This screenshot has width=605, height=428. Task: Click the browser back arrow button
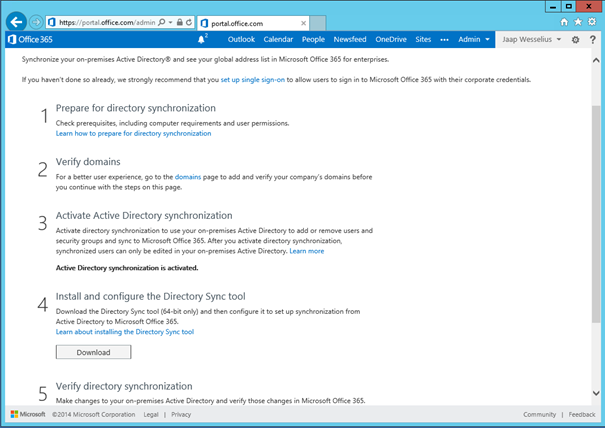(16, 21)
